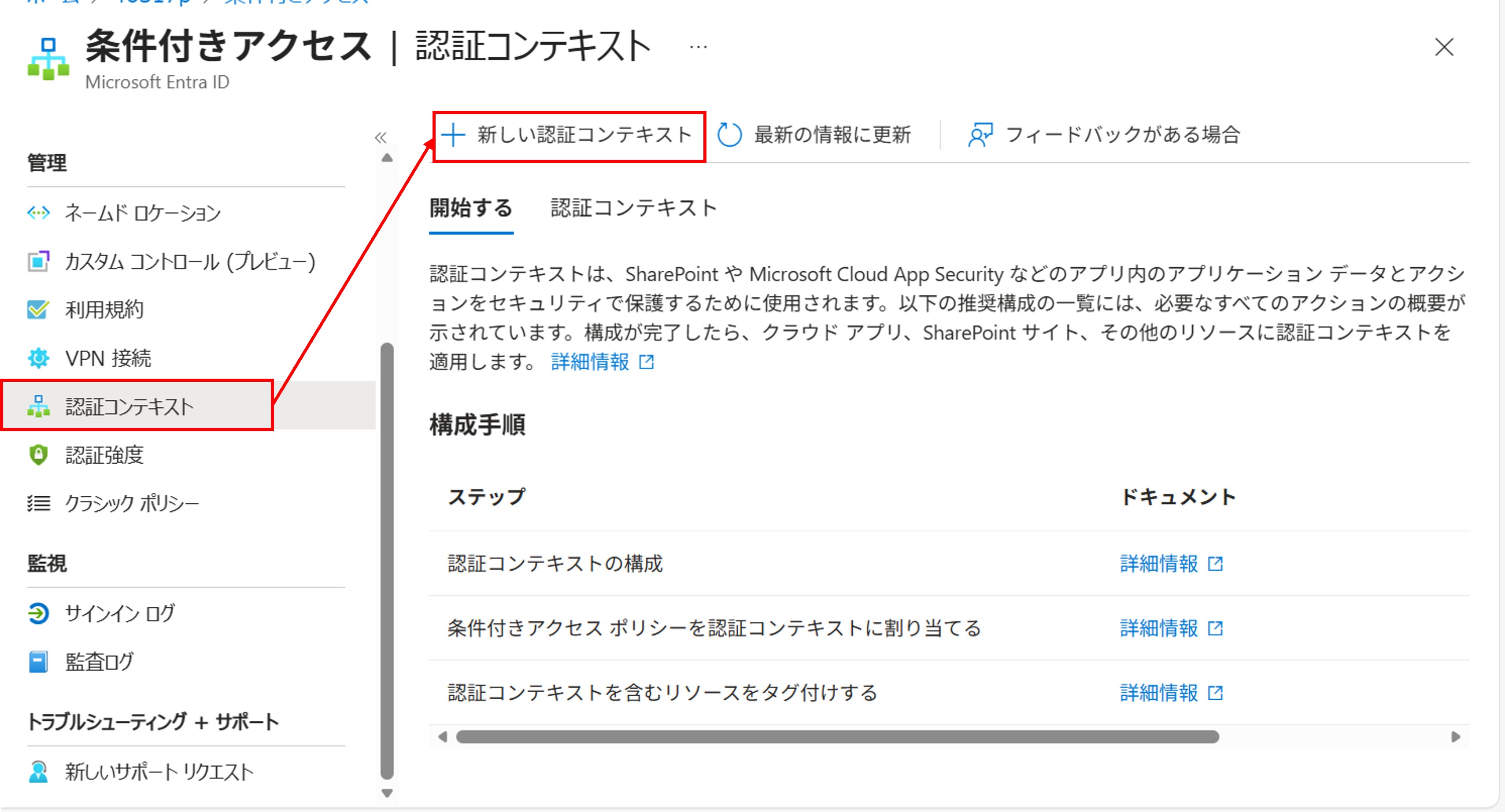Open the ellipsis more options menu
1505x812 pixels.
click(698, 47)
